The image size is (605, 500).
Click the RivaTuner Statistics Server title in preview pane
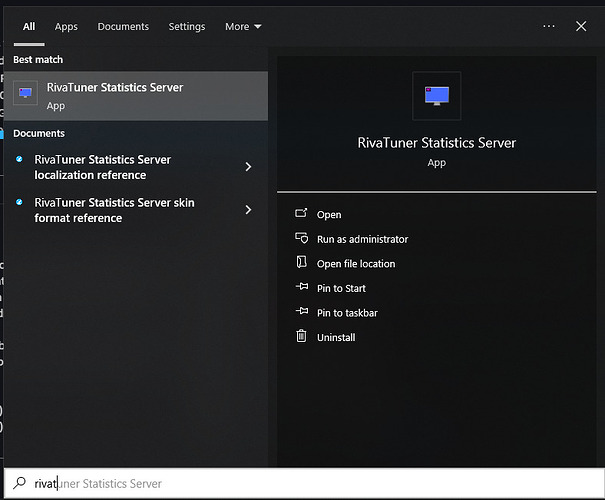click(436, 143)
